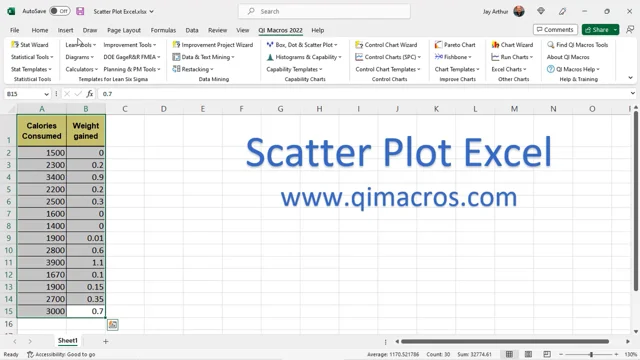This screenshot has height=360, width=640.
Task: Expand Capability Templates dropdown
Action: (294, 69)
